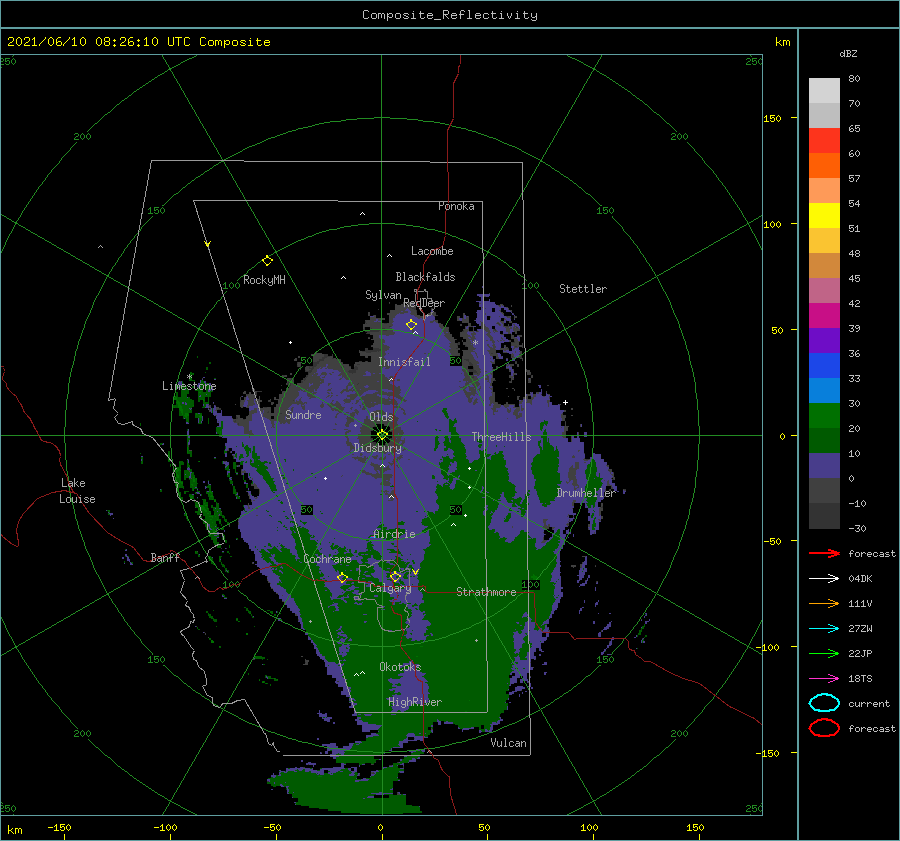The image size is (900, 841).
Task: Click the cyan current ellipse in the legend
Action: pos(824,703)
